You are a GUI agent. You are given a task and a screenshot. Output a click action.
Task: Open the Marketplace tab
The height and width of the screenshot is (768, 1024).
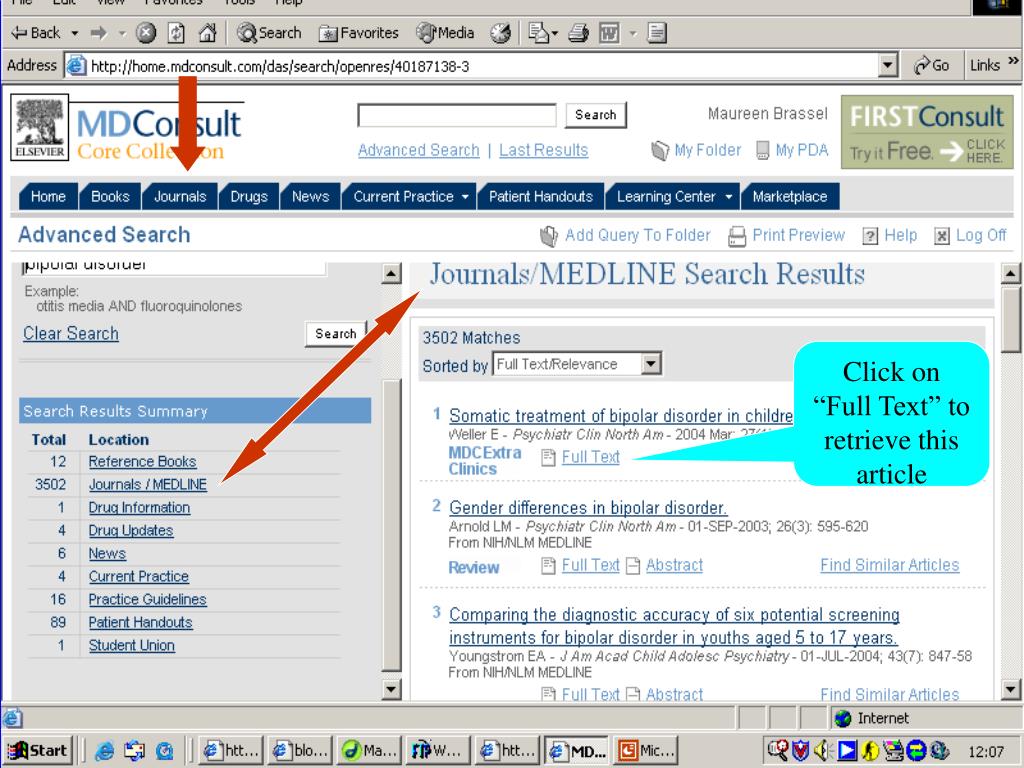pyautogui.click(x=790, y=197)
